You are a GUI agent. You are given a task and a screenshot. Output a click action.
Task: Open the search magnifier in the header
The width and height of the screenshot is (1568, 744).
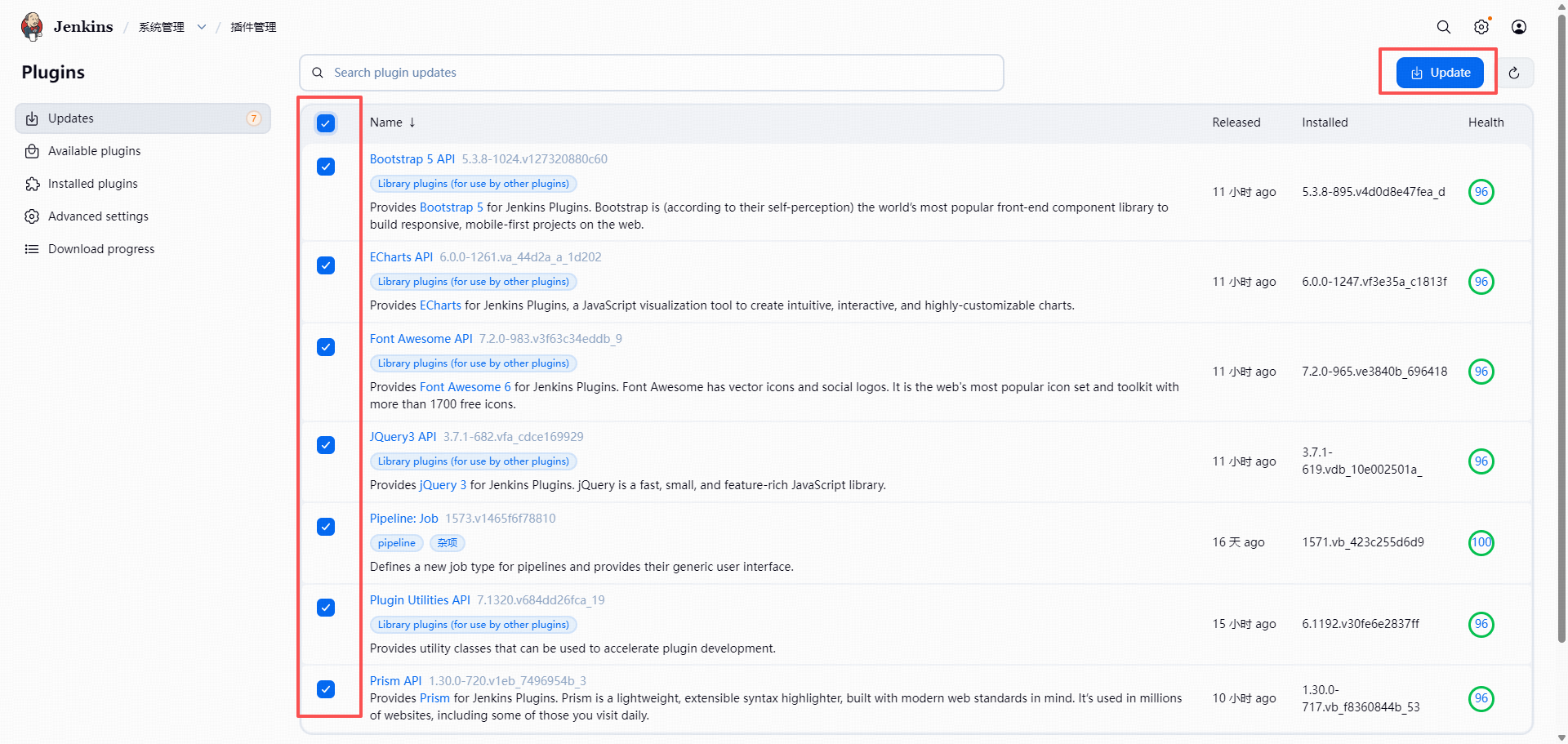1444,27
